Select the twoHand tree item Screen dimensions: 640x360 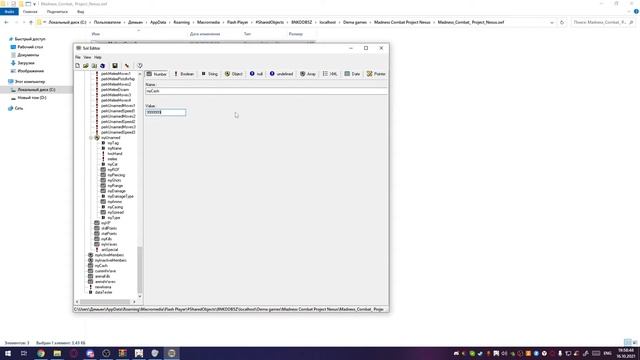(115, 154)
